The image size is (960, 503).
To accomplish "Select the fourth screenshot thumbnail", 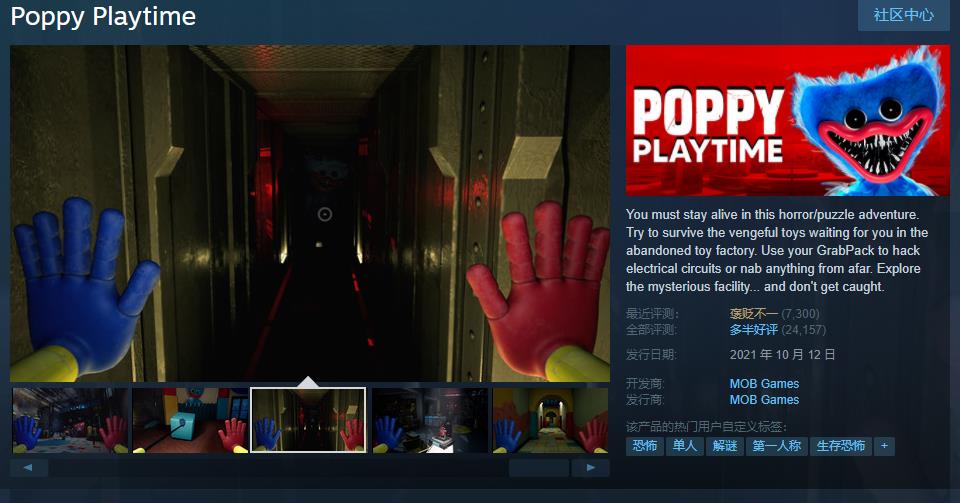I will pos(430,421).
